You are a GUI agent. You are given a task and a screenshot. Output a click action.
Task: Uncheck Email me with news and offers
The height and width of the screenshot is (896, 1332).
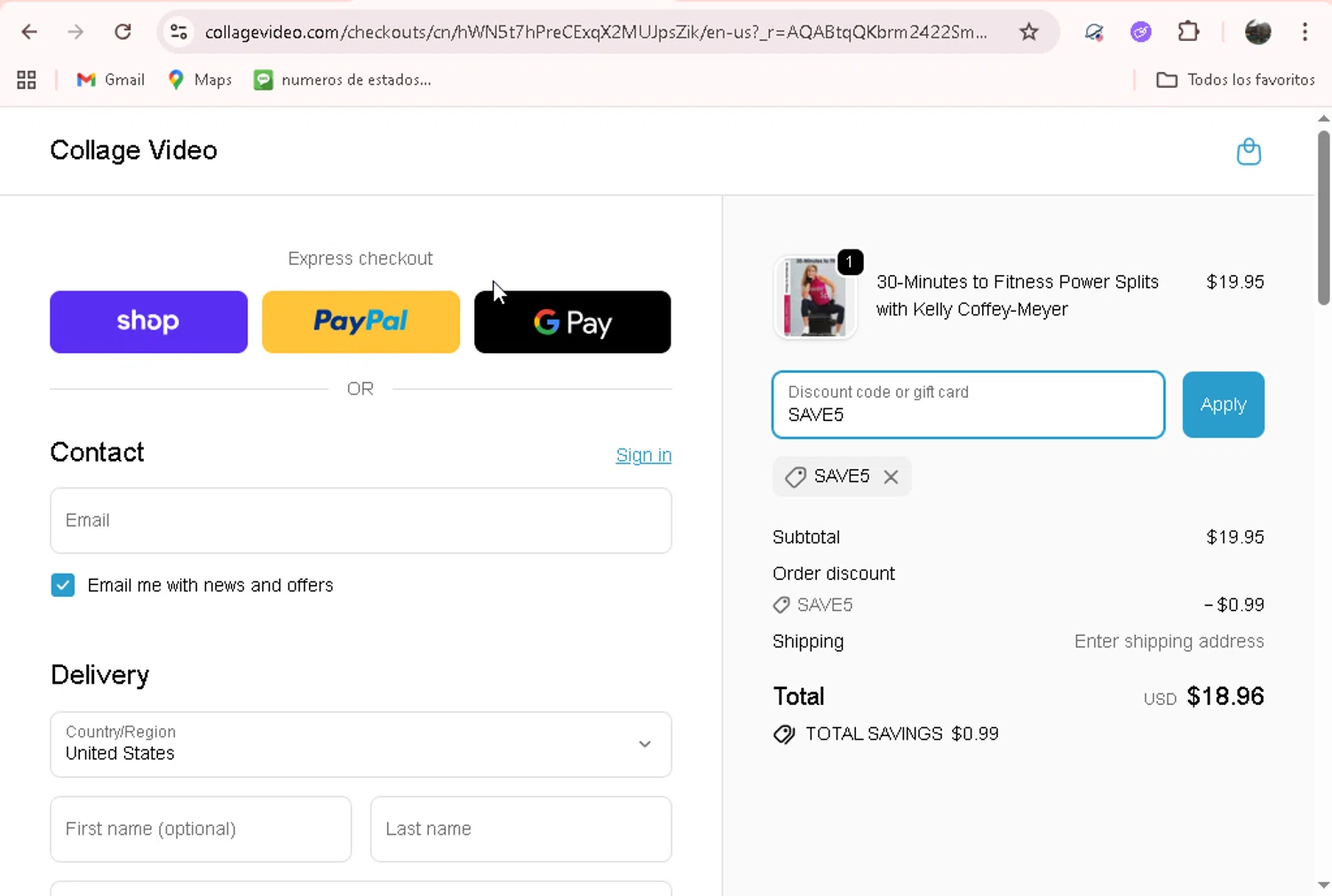point(63,585)
